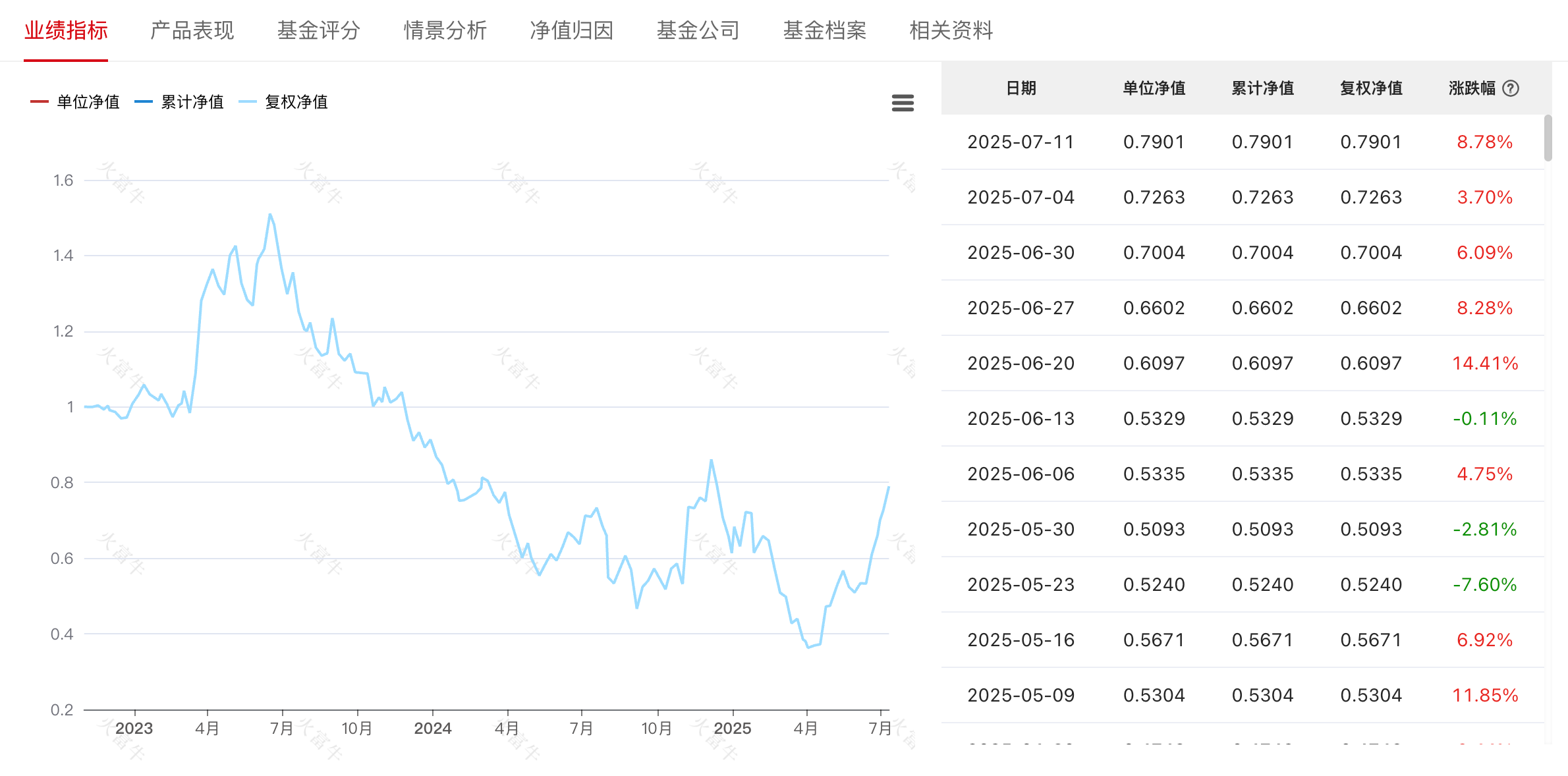This screenshot has height=776, width=1568.
Task: Select the 2025-07-11 table row
Action: click(x=1242, y=142)
